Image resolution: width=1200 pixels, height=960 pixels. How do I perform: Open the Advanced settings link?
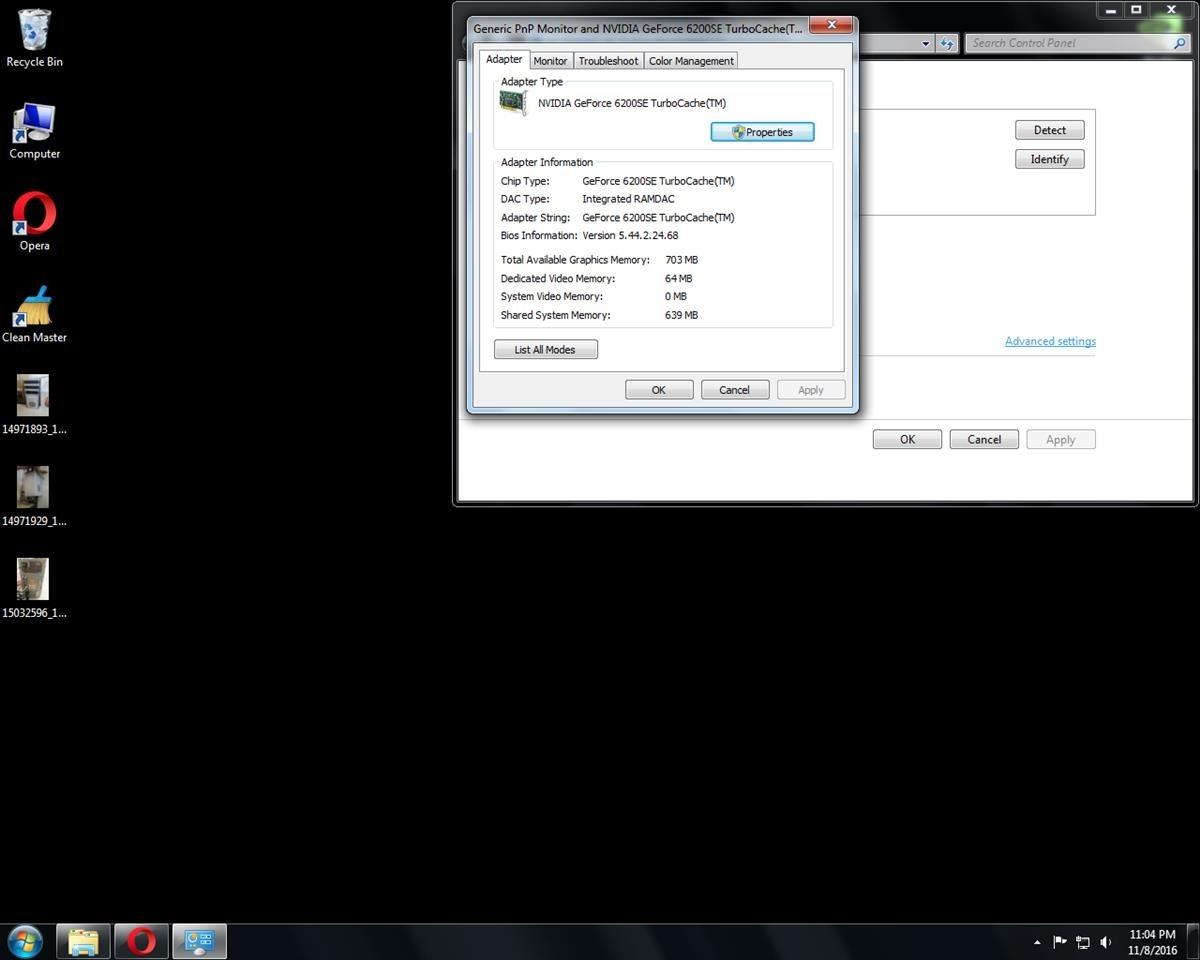1050,341
